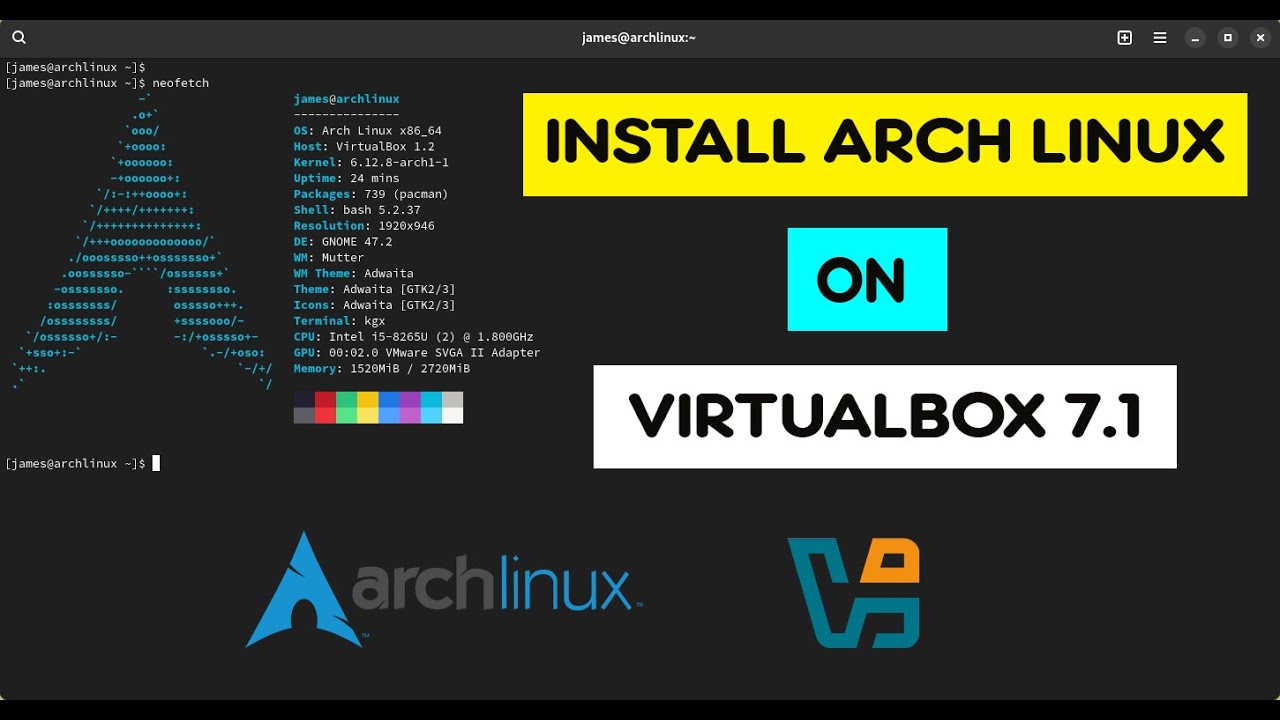Click the bottom prompt with the cursor block
Screen dimensions: 1280x720
click(83, 463)
